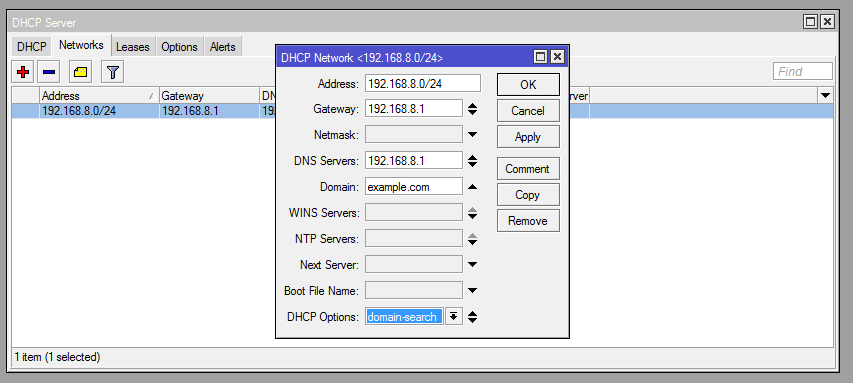Remove this DHCP network via Remove button
The image size is (853, 383).
click(528, 221)
